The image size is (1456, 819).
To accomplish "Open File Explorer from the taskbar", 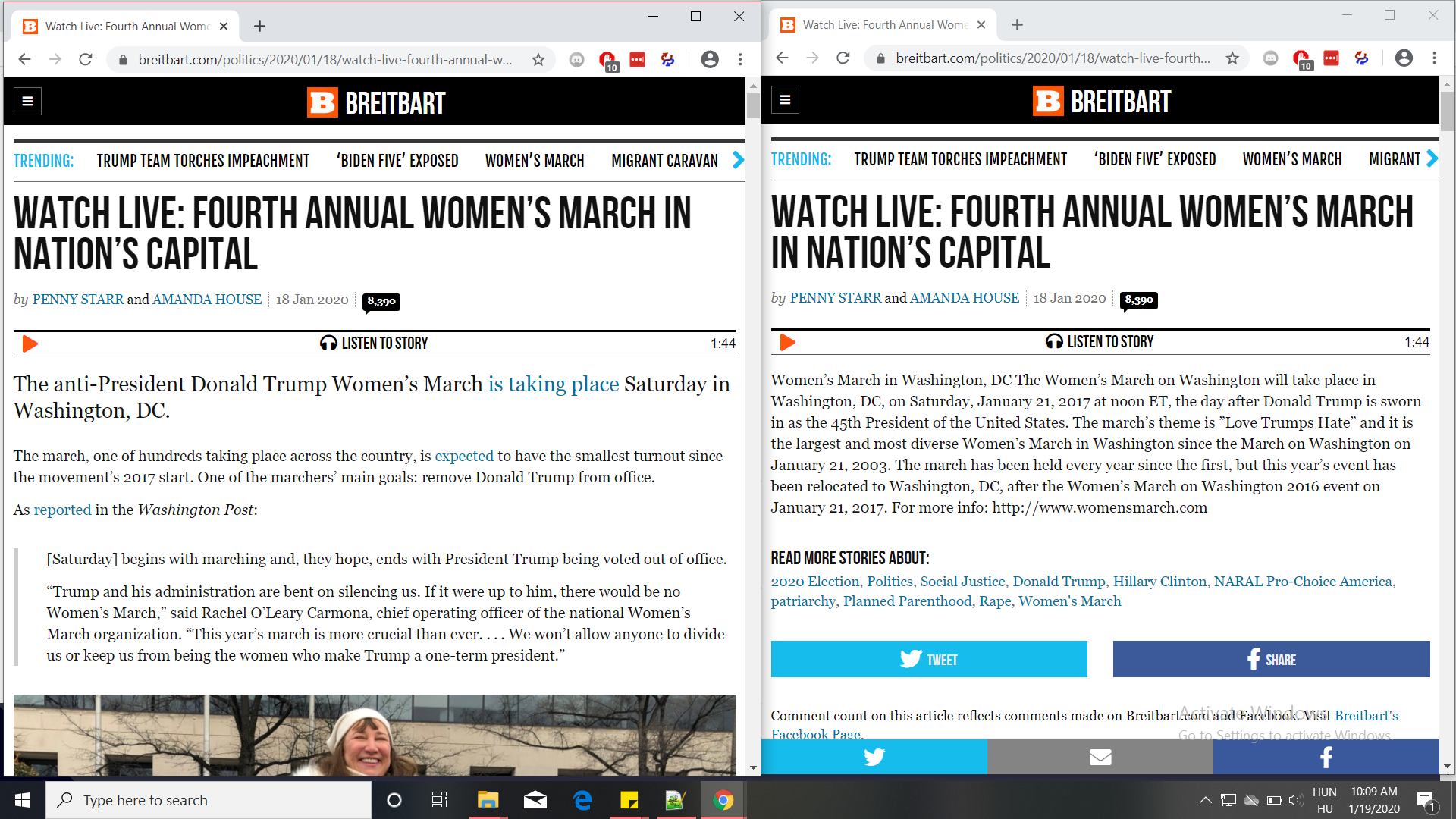I will point(487,800).
